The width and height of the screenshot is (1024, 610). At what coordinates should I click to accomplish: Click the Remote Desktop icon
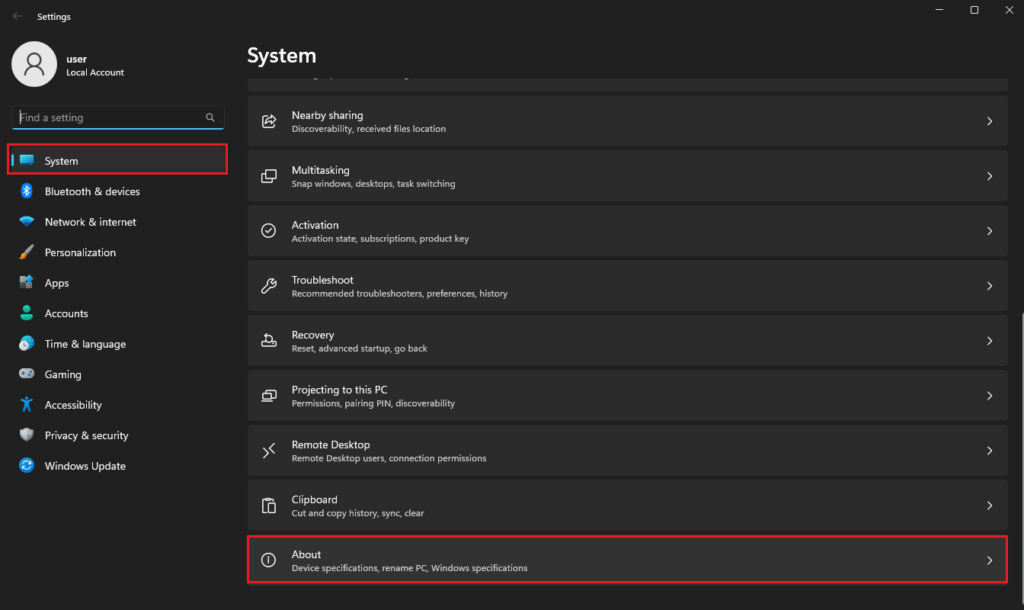pyautogui.click(x=268, y=450)
